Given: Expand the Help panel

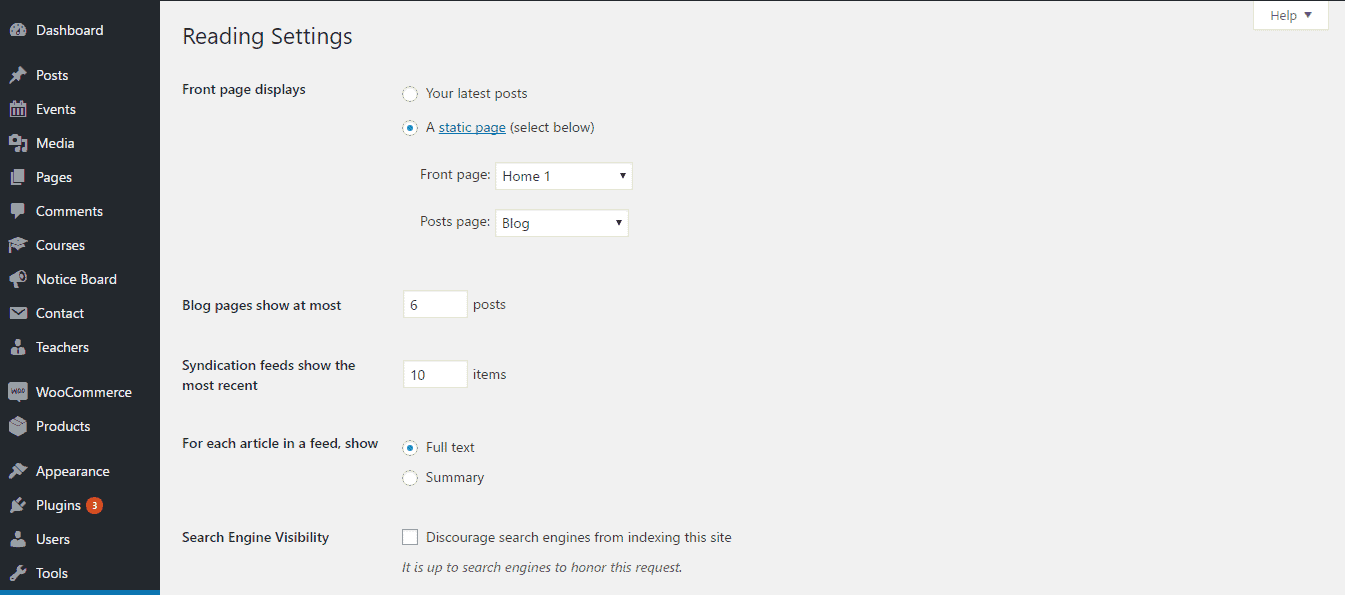Looking at the screenshot, I should [x=1290, y=15].
